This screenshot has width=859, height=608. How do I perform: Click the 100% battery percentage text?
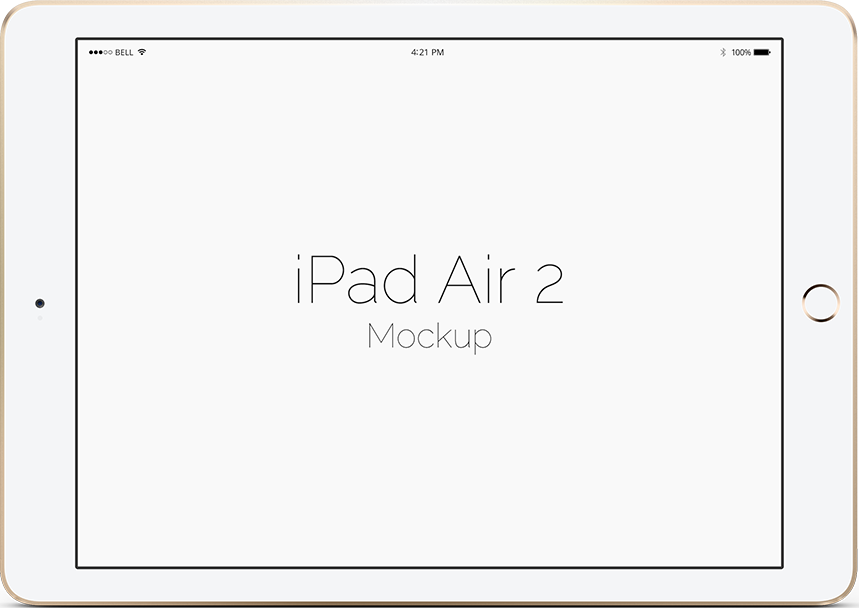[x=741, y=52]
